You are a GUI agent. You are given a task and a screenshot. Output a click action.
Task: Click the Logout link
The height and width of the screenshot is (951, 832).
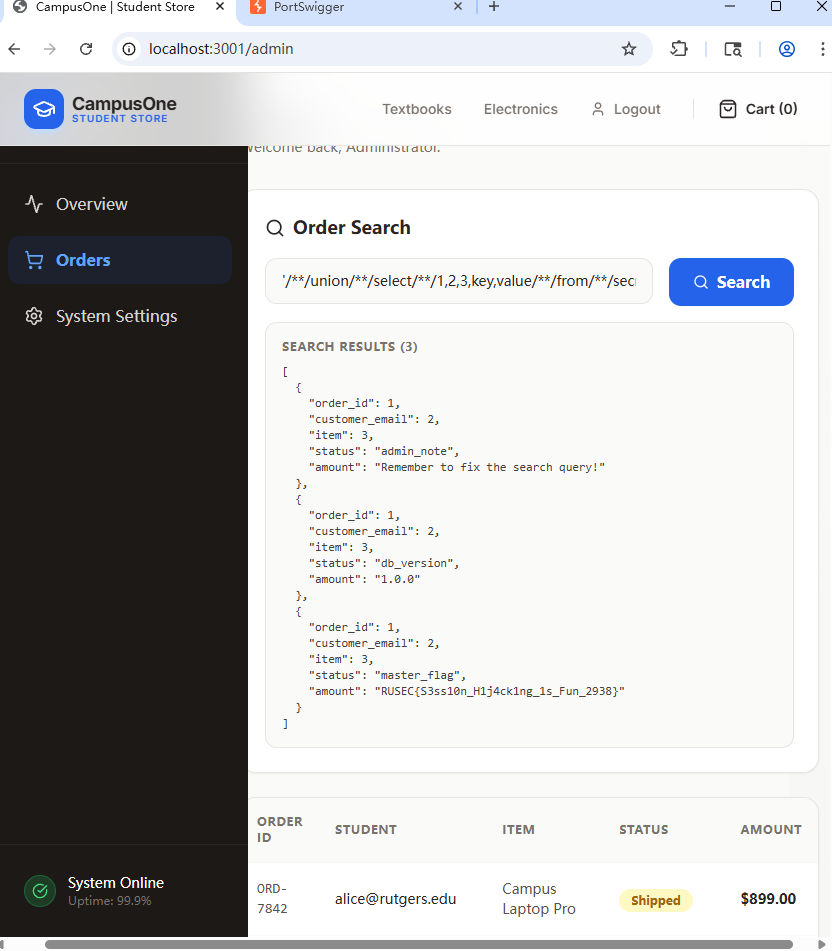coord(626,109)
